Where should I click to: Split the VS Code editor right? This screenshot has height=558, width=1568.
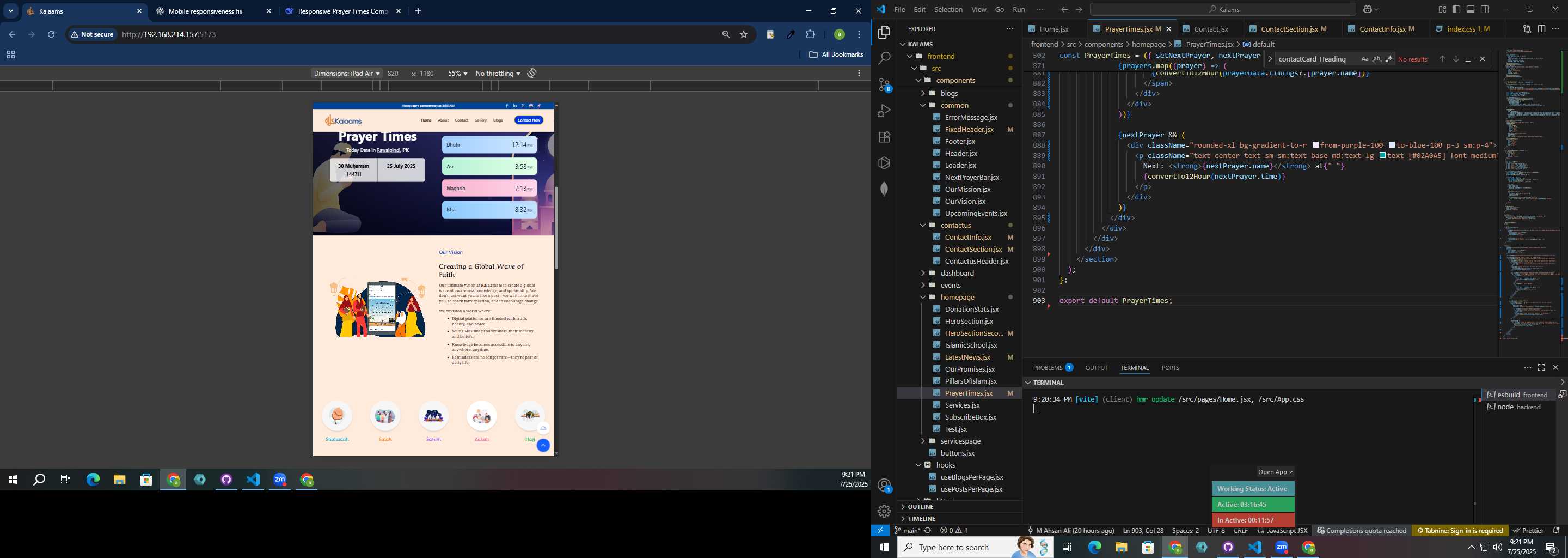(x=1541, y=29)
